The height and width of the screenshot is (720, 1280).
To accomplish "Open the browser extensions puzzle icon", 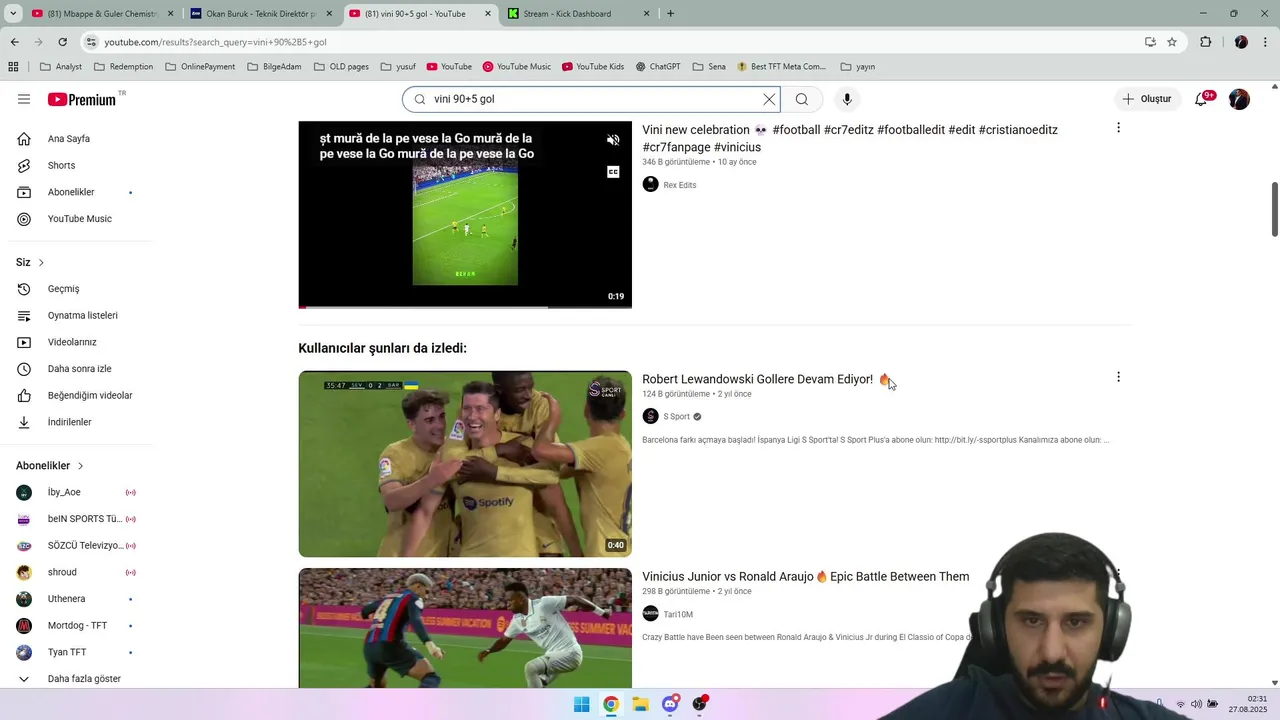I will [1205, 42].
